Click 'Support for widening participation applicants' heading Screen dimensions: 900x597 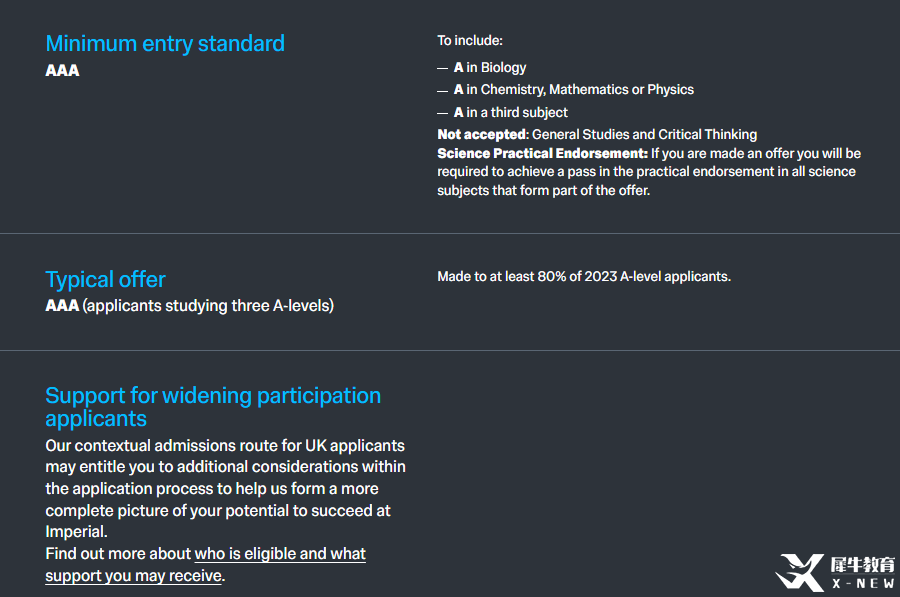(x=213, y=406)
